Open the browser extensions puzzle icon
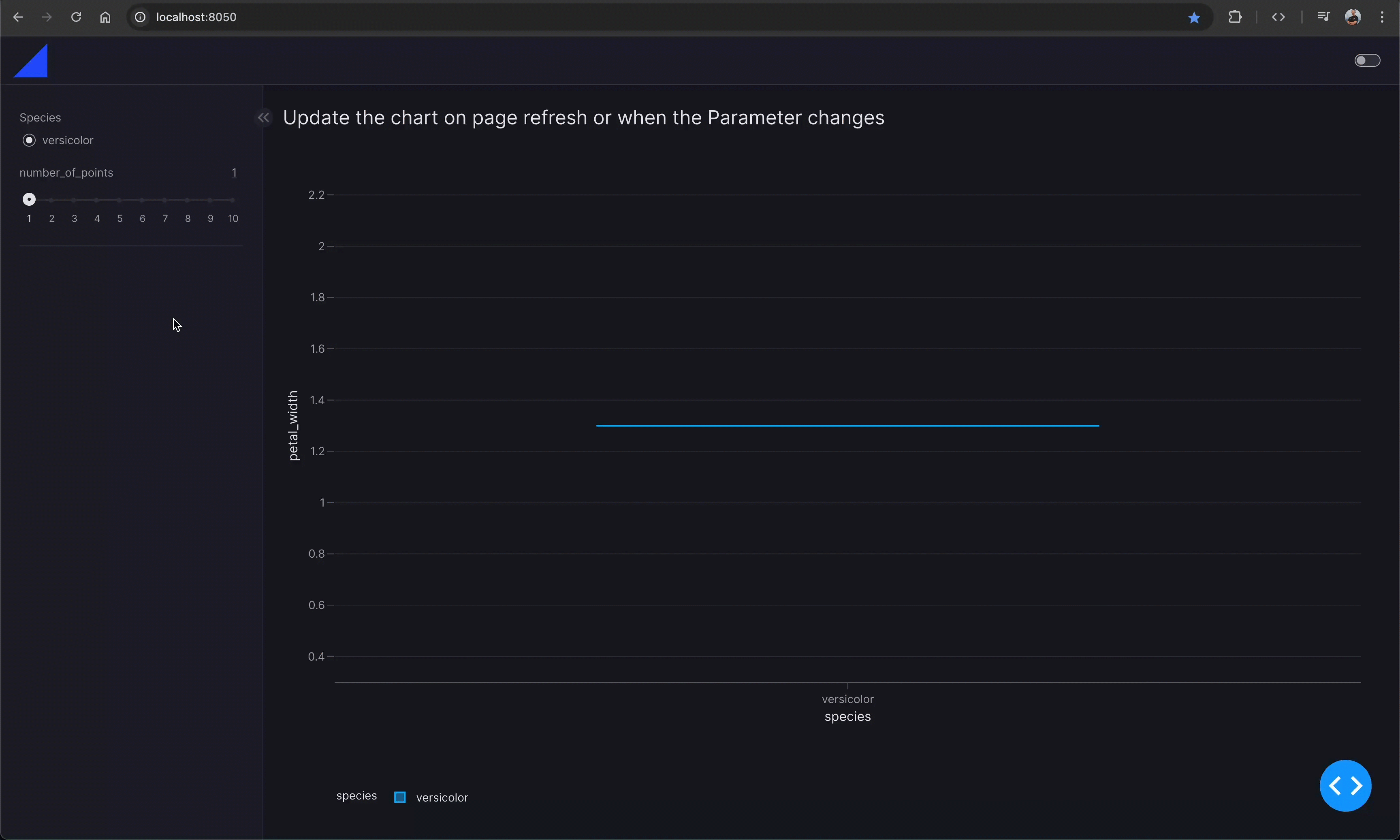1400x840 pixels. point(1235,17)
